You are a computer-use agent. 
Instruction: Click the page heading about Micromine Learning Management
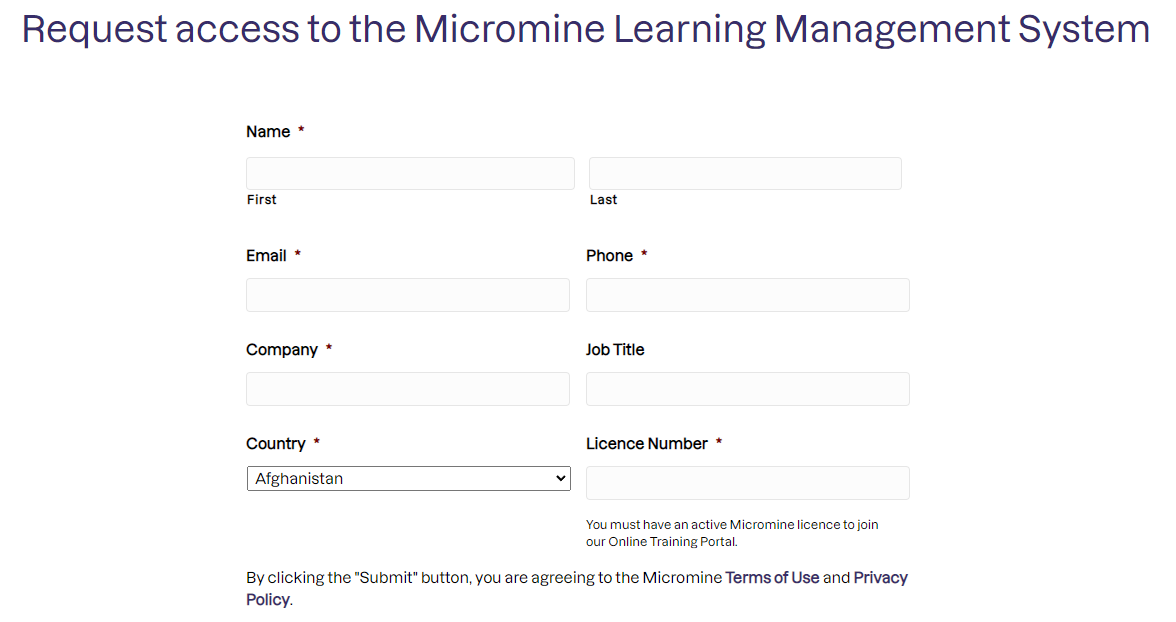[x=586, y=29]
